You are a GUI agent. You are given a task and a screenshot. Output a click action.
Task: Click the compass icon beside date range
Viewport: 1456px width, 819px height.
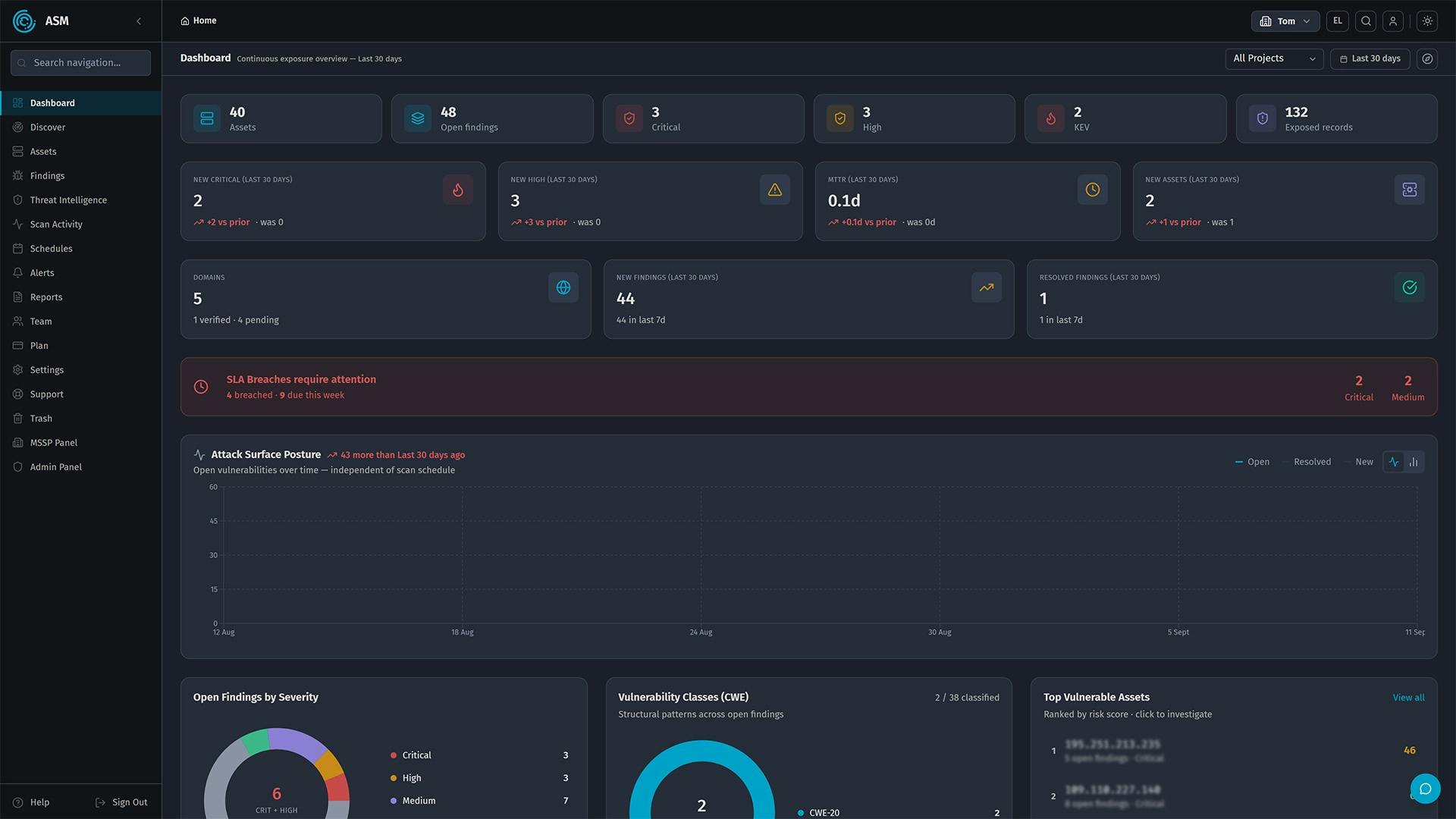(1427, 58)
